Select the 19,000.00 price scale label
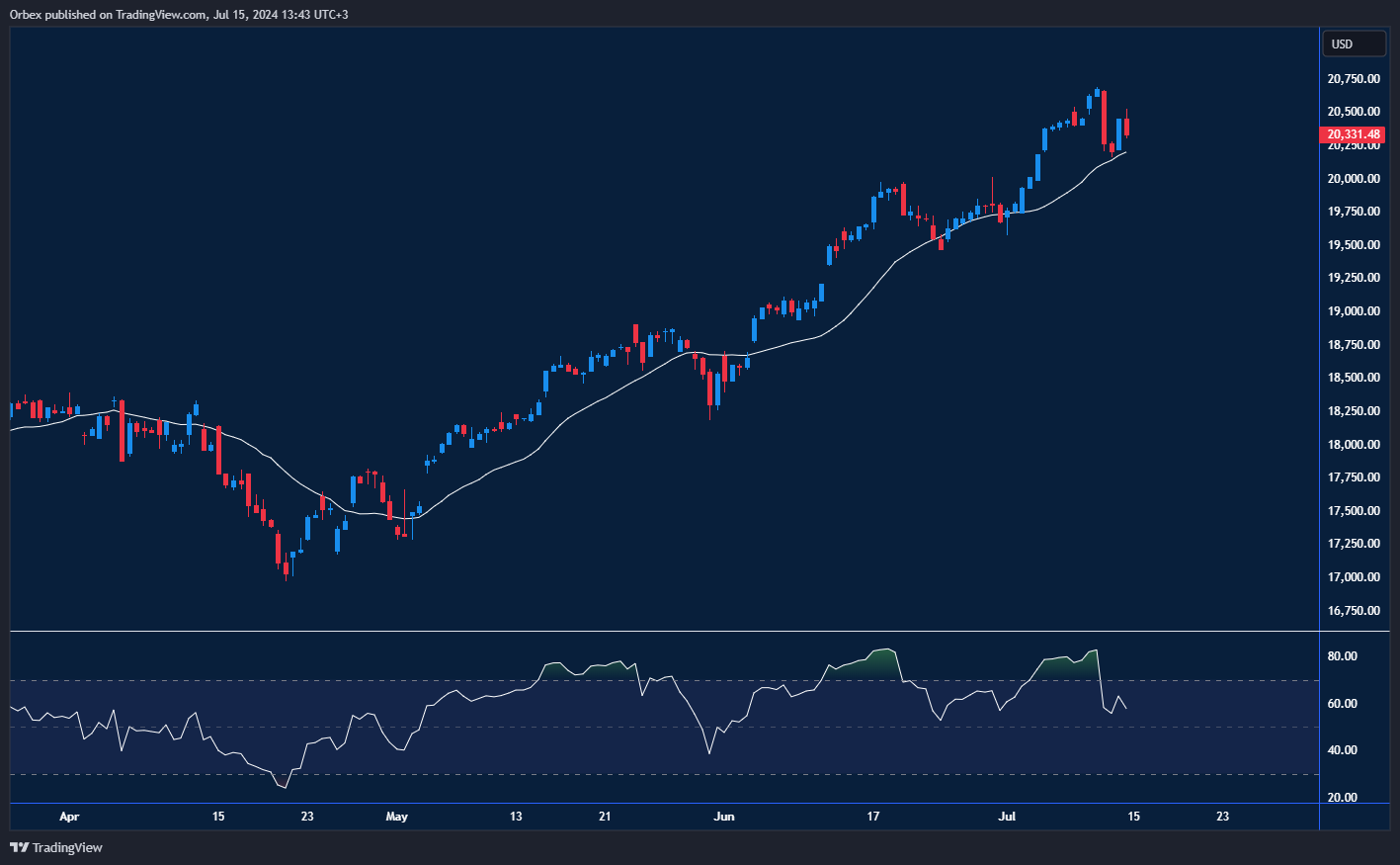Image resolution: width=1400 pixels, height=865 pixels. (x=1353, y=311)
